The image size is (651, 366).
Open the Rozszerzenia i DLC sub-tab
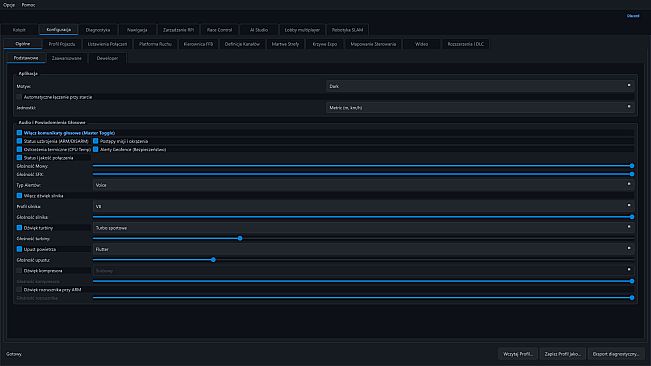(465, 44)
